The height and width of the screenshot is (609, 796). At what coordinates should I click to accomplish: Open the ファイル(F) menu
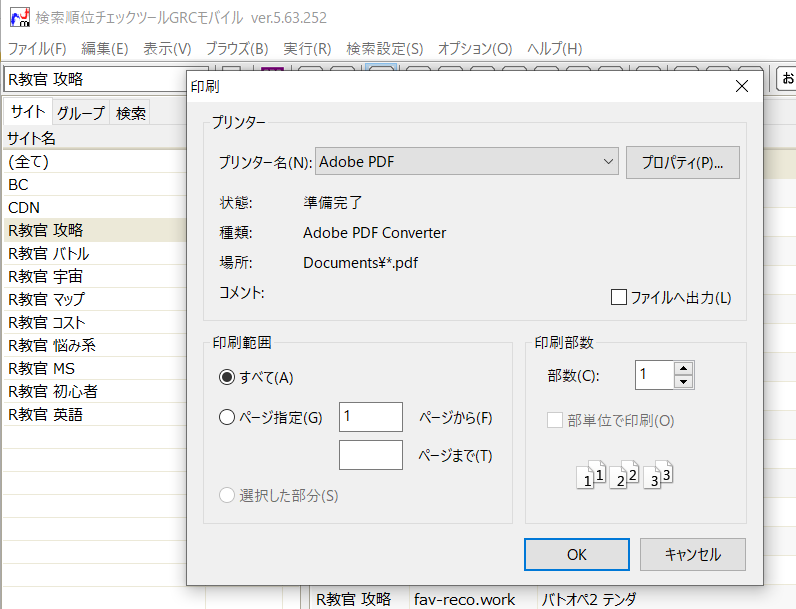pos(37,48)
